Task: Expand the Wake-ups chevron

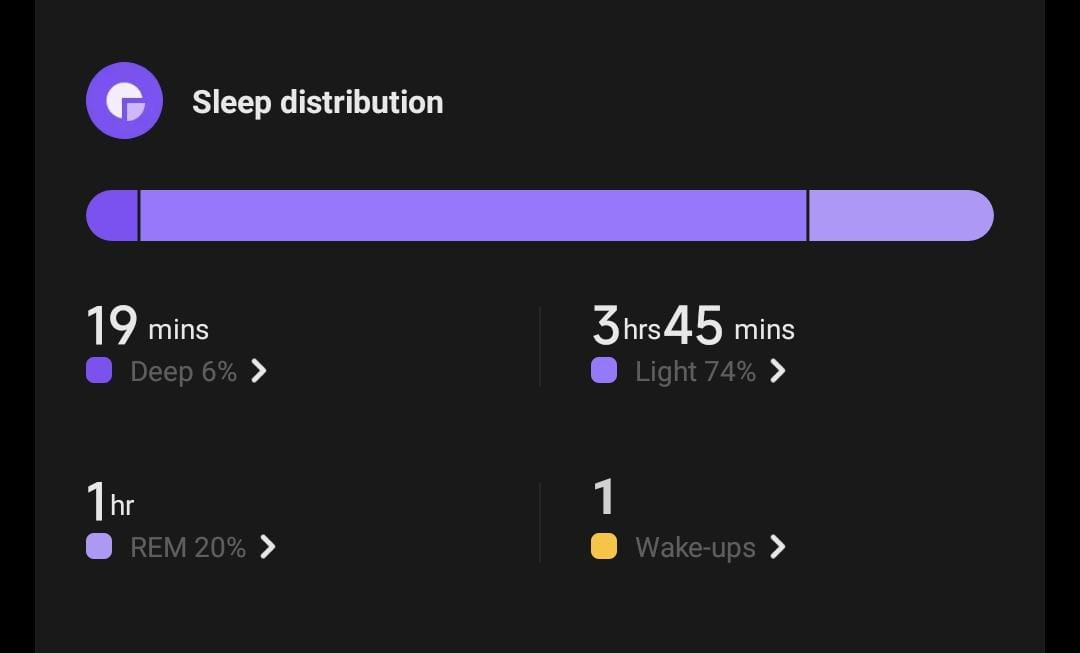Action: (778, 548)
